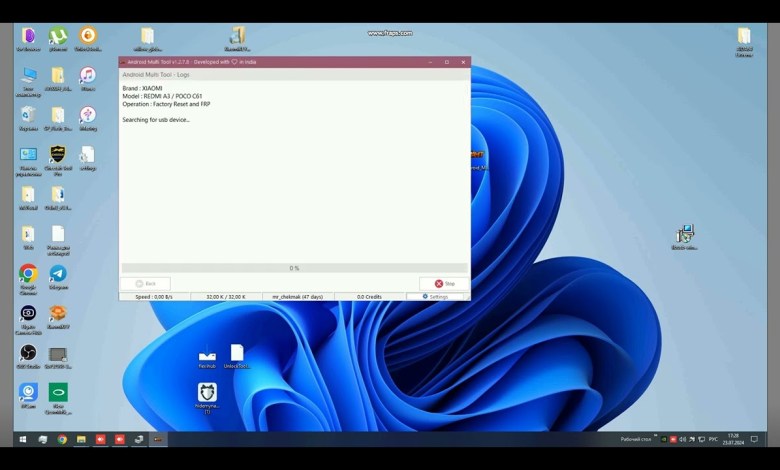Screen dimensions: 780x470
Task: Click the 0 % progress bar
Action: click(294, 268)
